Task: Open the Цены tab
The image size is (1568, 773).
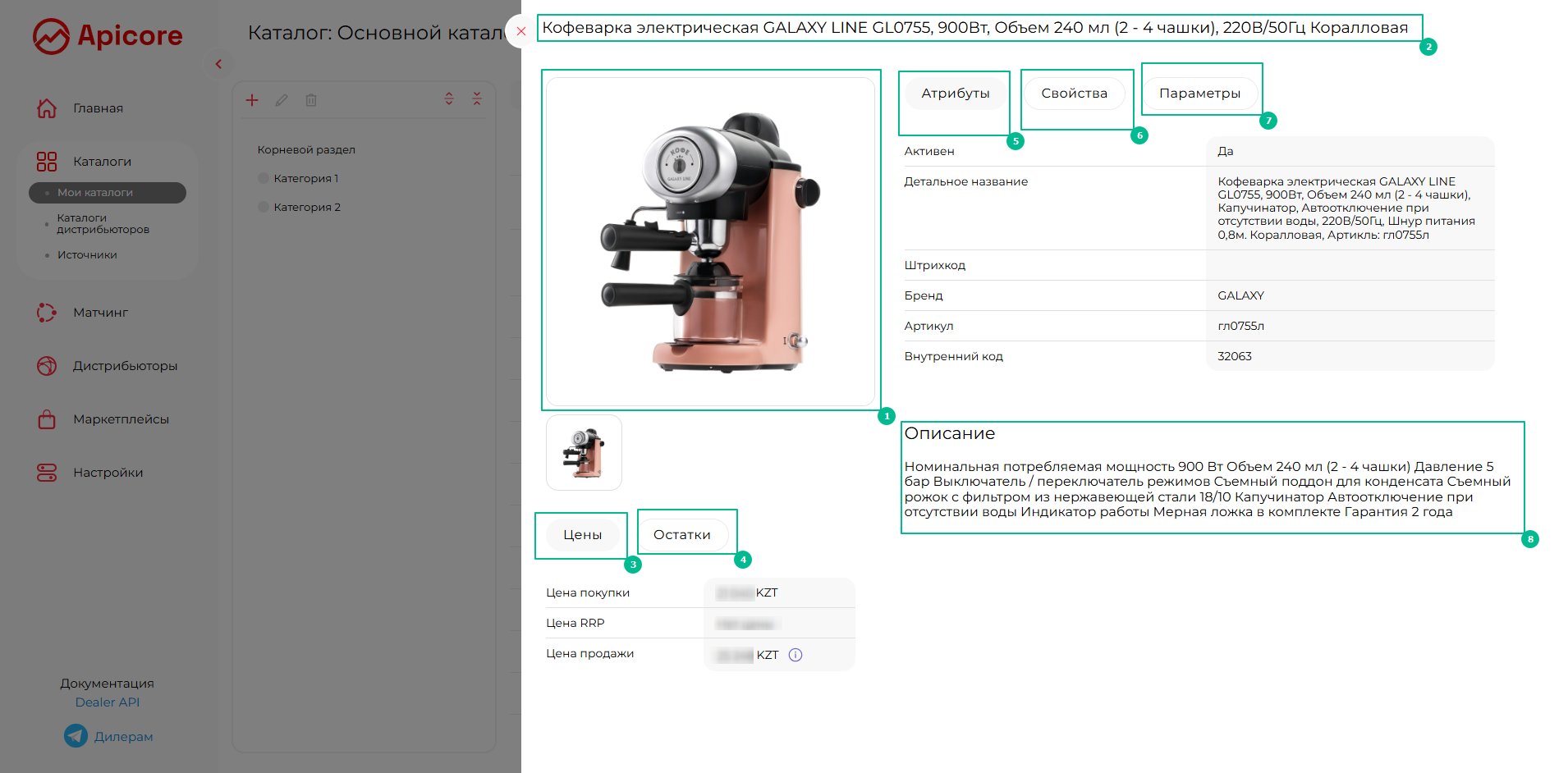Action: 583,535
